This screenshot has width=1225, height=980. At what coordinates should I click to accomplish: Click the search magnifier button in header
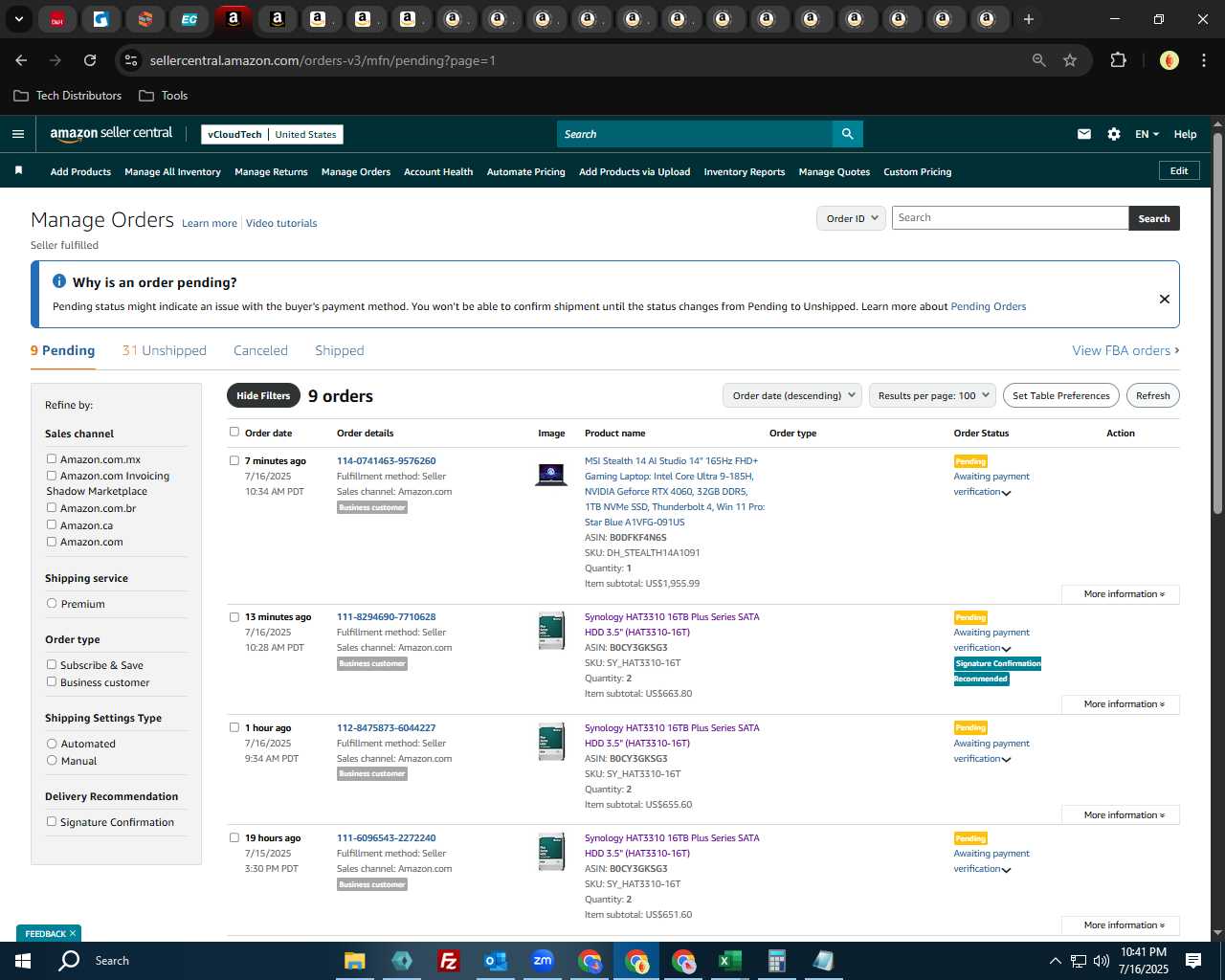tap(847, 134)
